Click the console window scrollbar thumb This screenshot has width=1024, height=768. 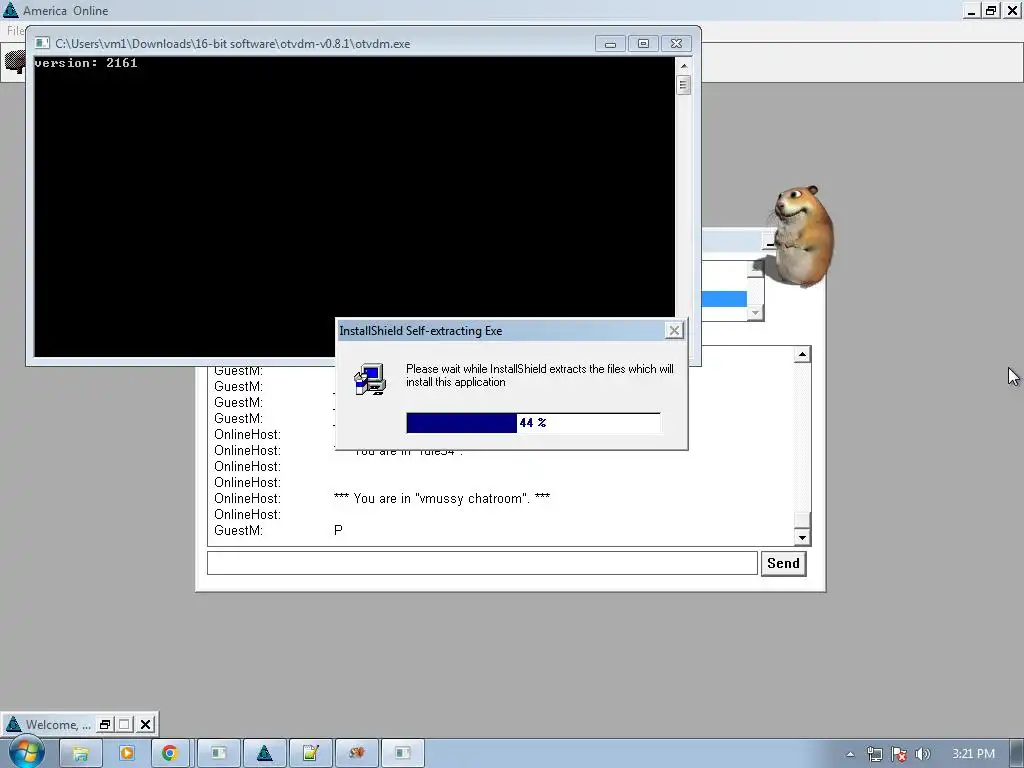684,85
